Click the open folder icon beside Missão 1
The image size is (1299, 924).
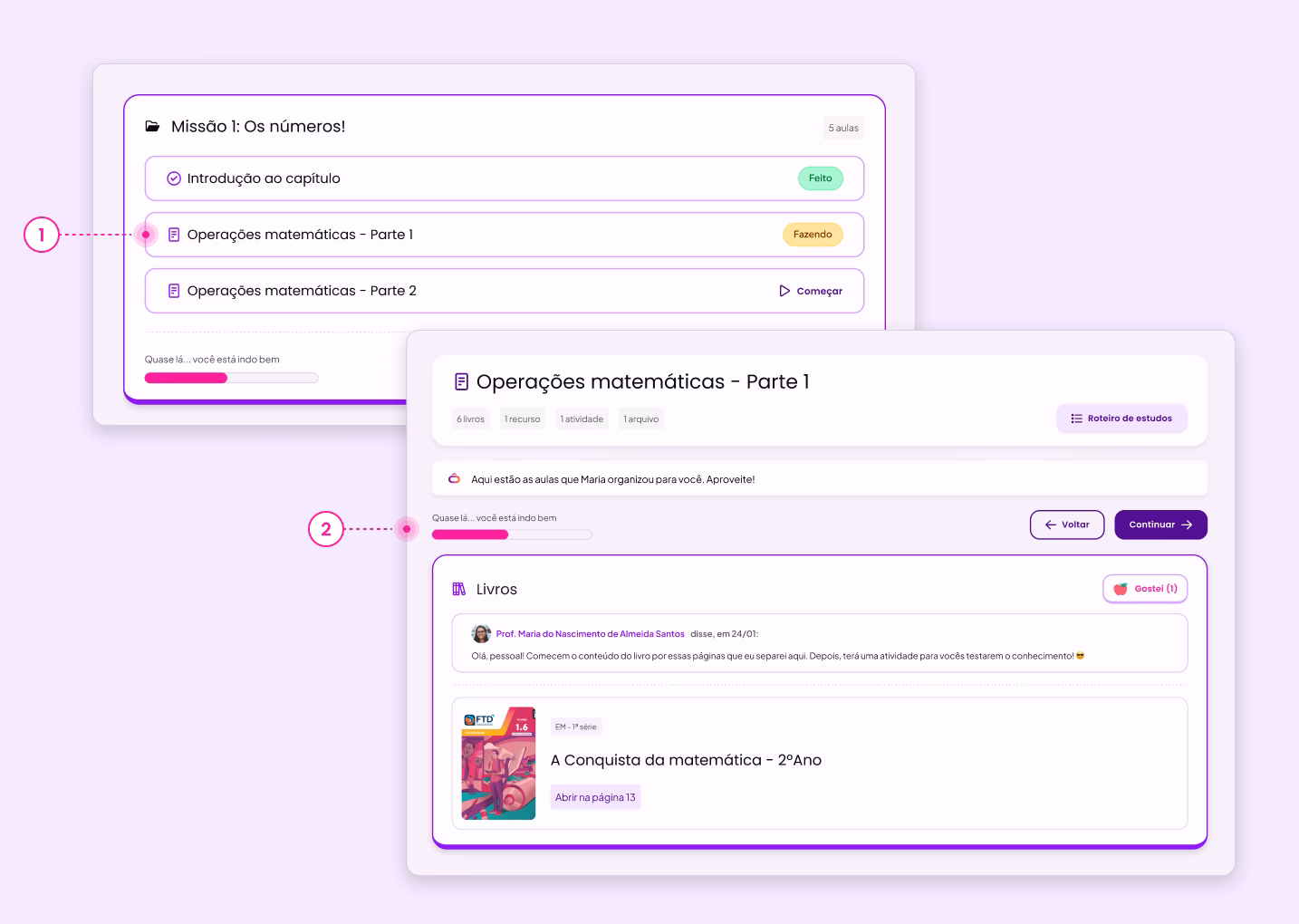[153, 127]
